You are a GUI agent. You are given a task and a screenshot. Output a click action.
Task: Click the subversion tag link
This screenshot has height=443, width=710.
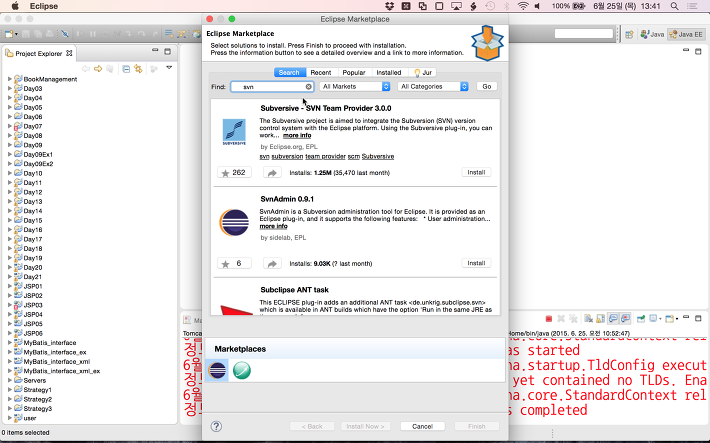(x=287, y=156)
